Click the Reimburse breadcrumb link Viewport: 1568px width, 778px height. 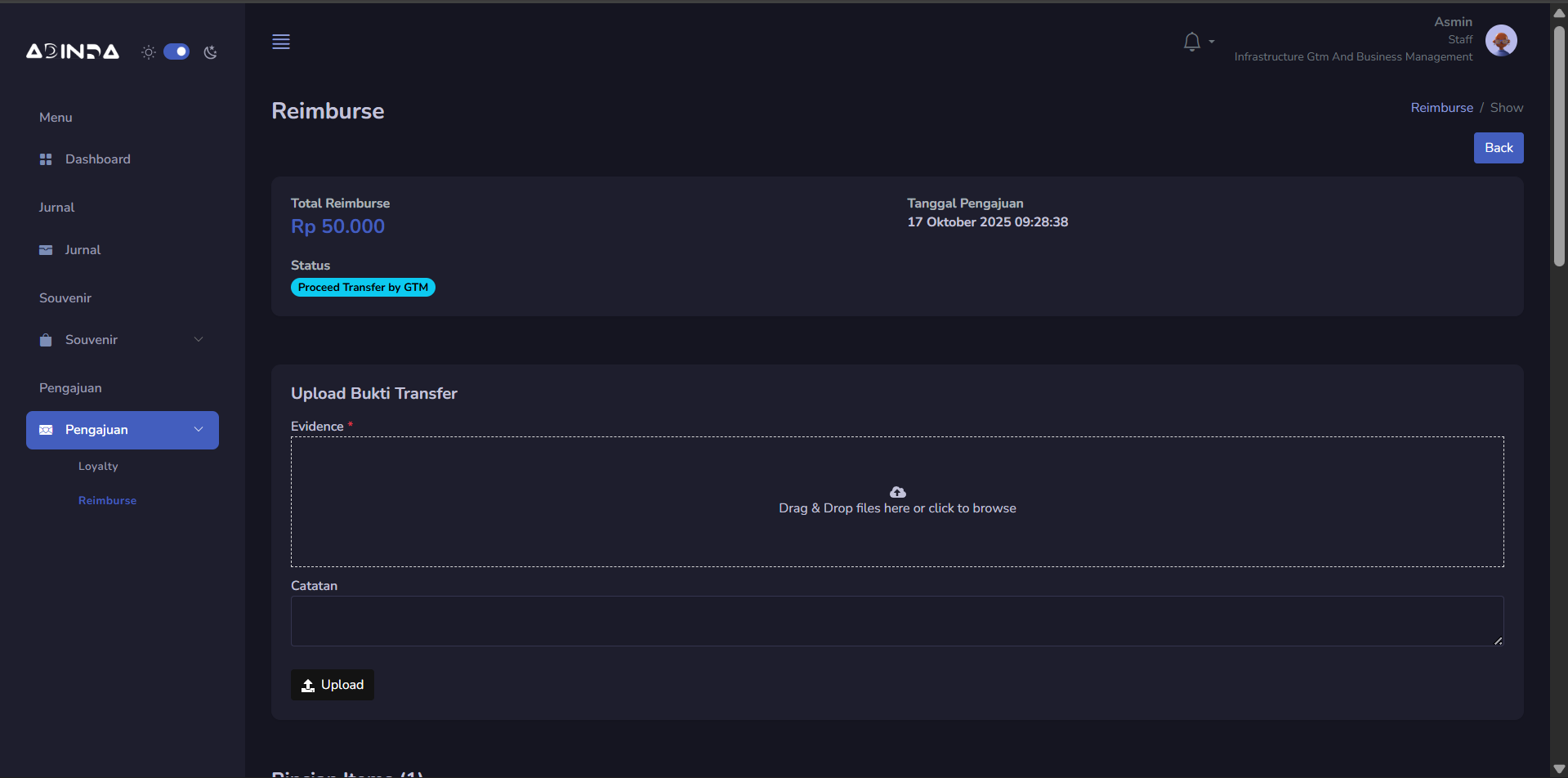coord(1441,108)
